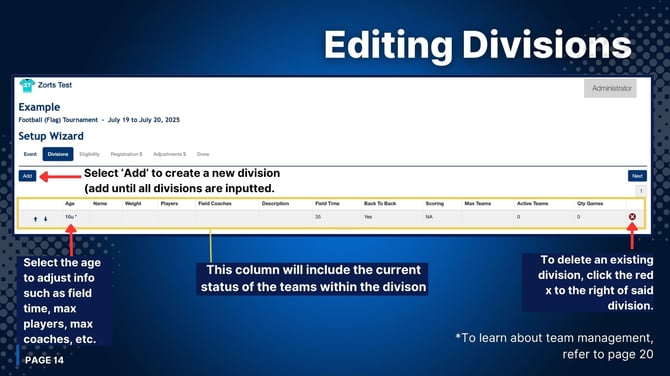
Task: Click the Next button
Action: coord(637,176)
